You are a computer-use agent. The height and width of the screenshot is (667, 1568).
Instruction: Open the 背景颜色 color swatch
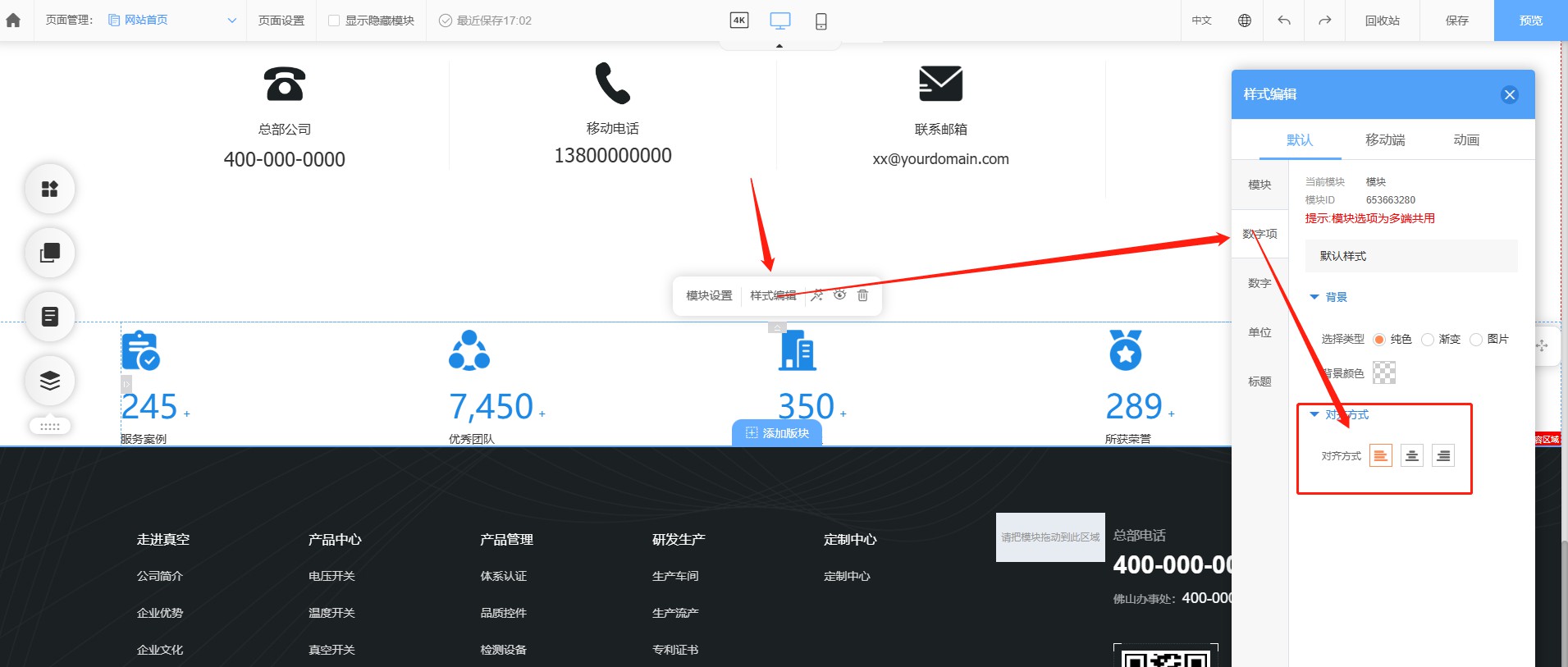[1384, 373]
